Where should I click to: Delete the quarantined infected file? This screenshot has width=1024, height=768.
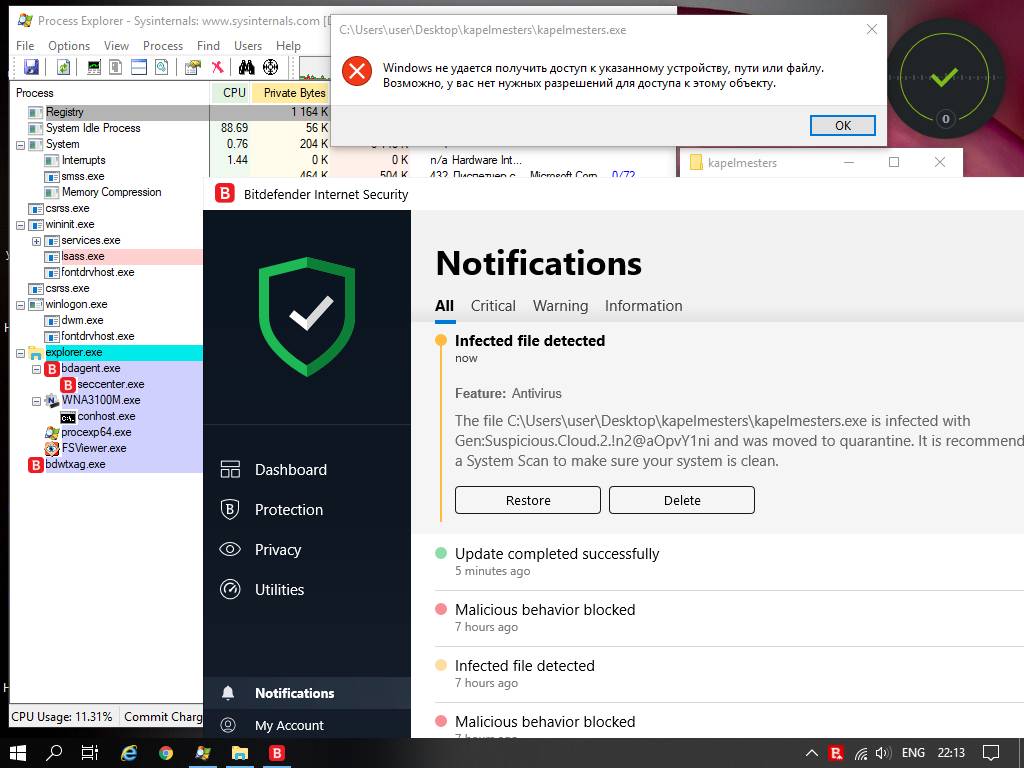[681, 500]
